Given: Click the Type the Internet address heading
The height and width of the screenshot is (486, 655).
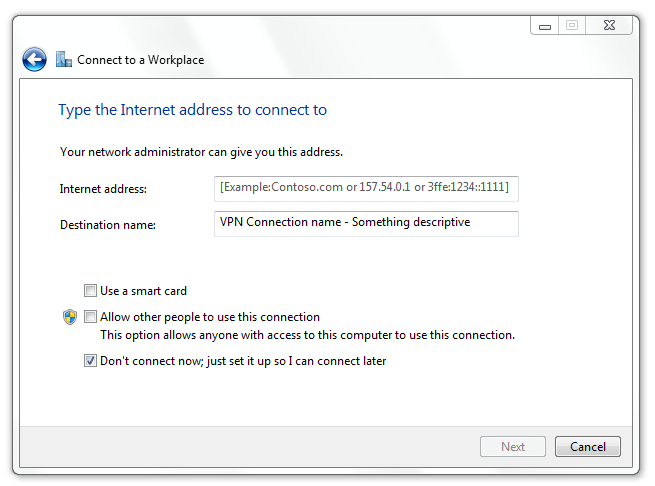Looking at the screenshot, I should tap(192, 110).
